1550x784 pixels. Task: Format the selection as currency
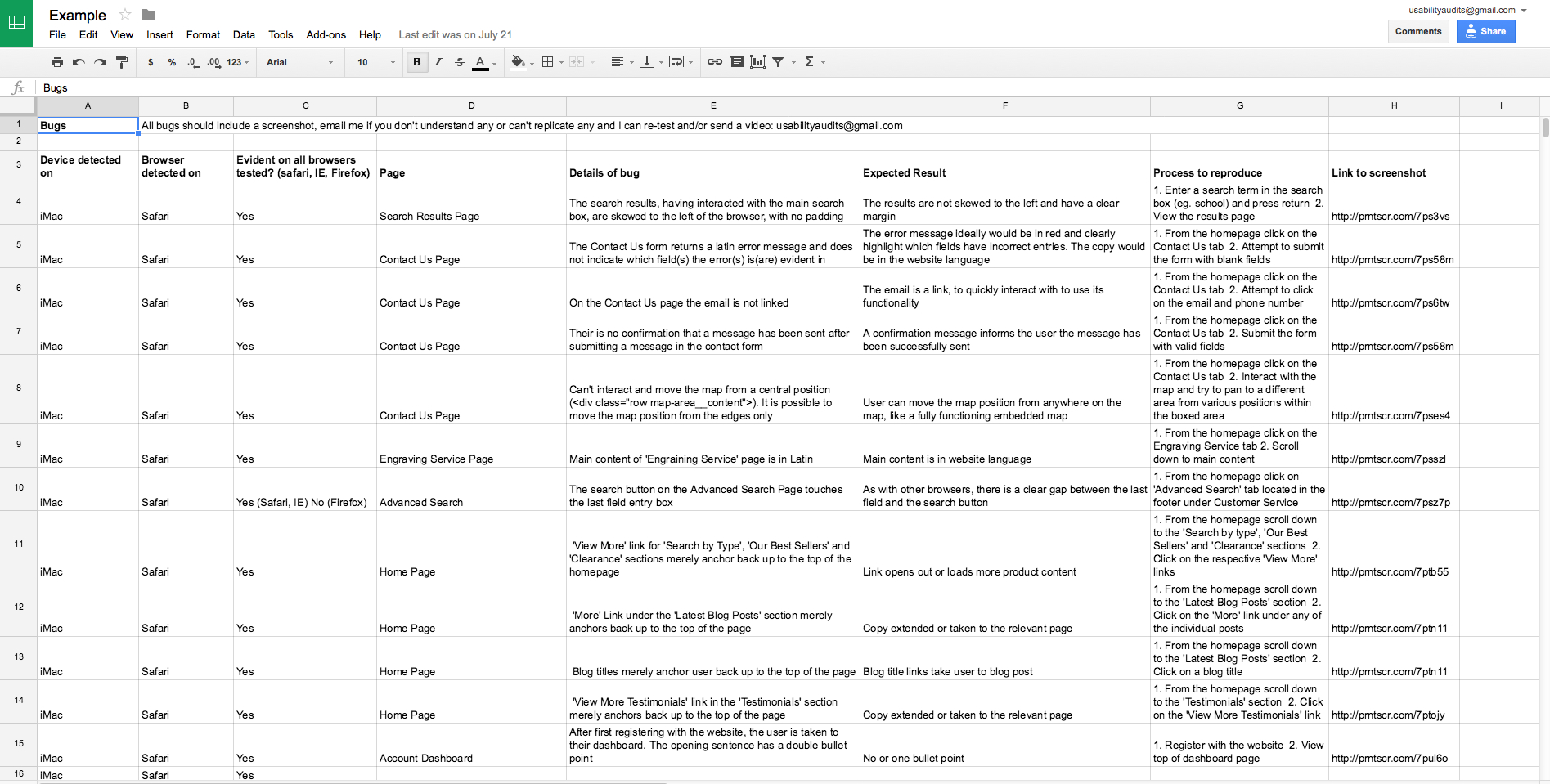pos(151,62)
